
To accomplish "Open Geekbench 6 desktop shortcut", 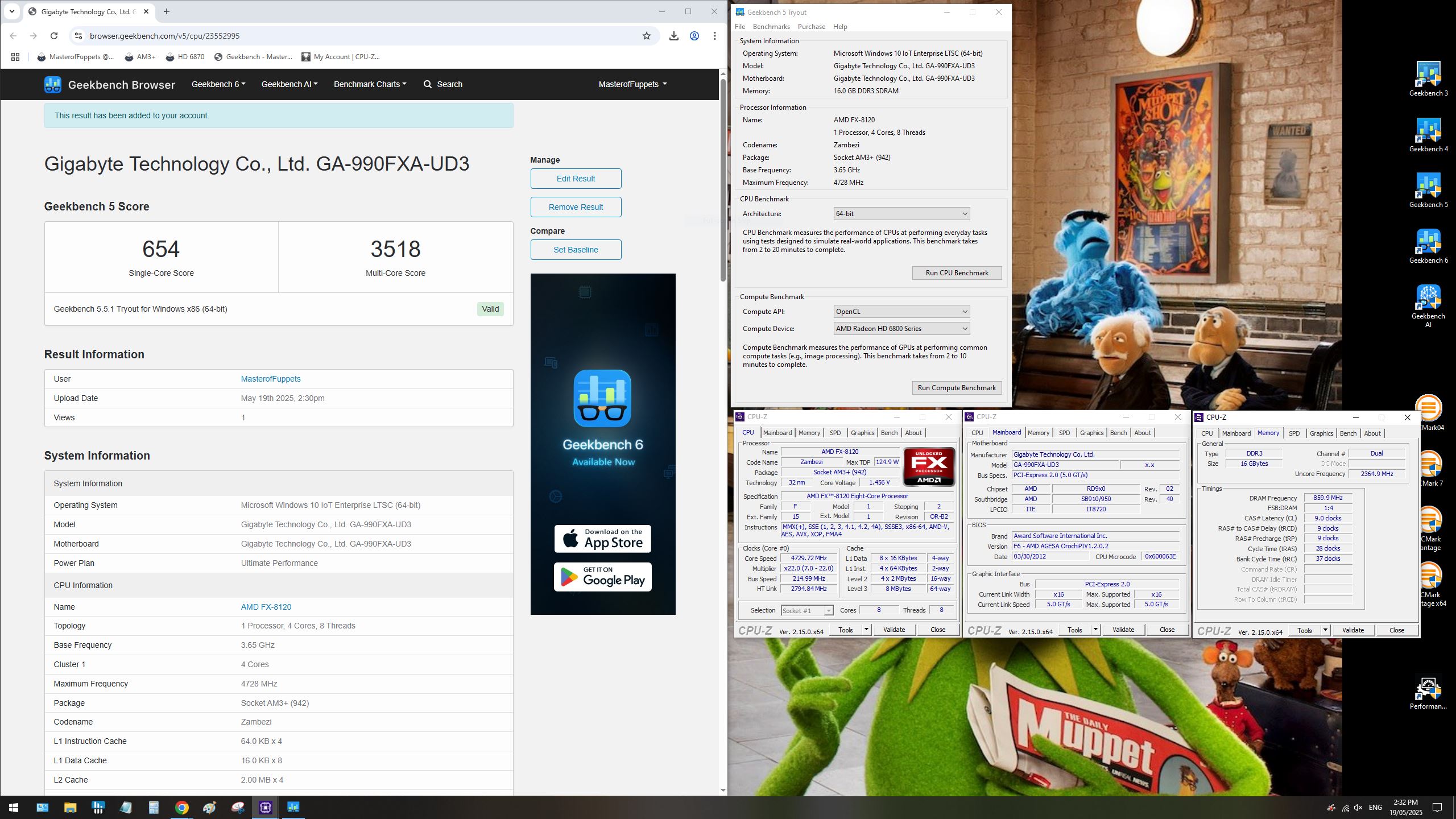I will tap(1428, 246).
